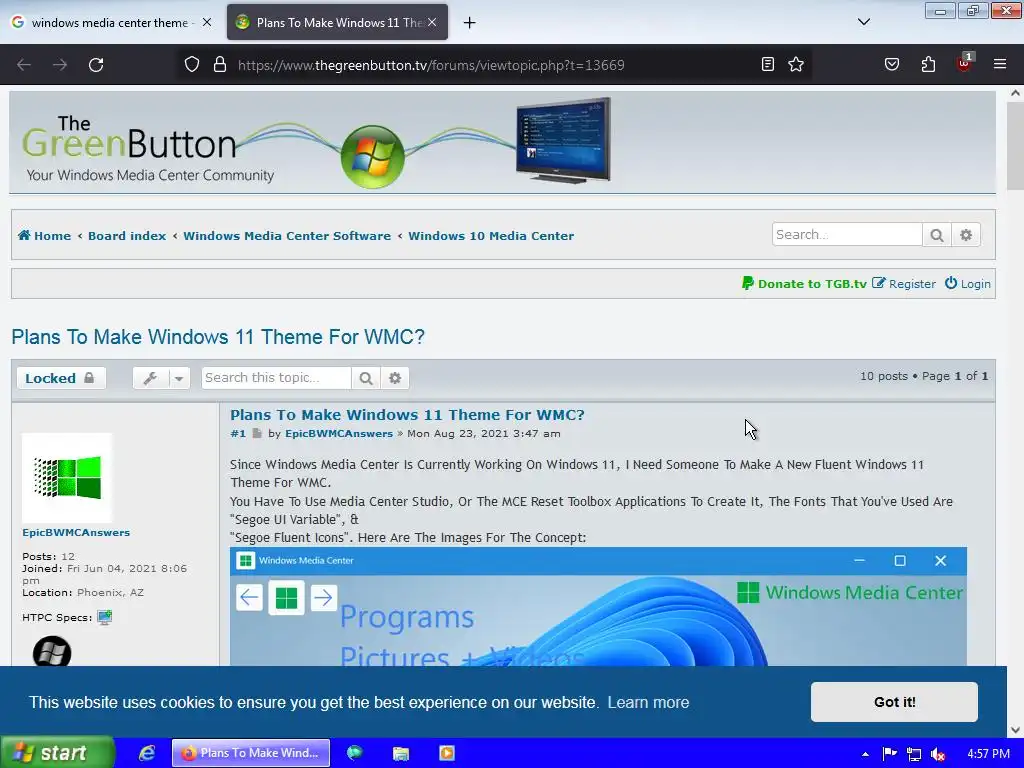The image size is (1024, 768).
Task: Click the site search magnifier button
Action: coord(936,234)
